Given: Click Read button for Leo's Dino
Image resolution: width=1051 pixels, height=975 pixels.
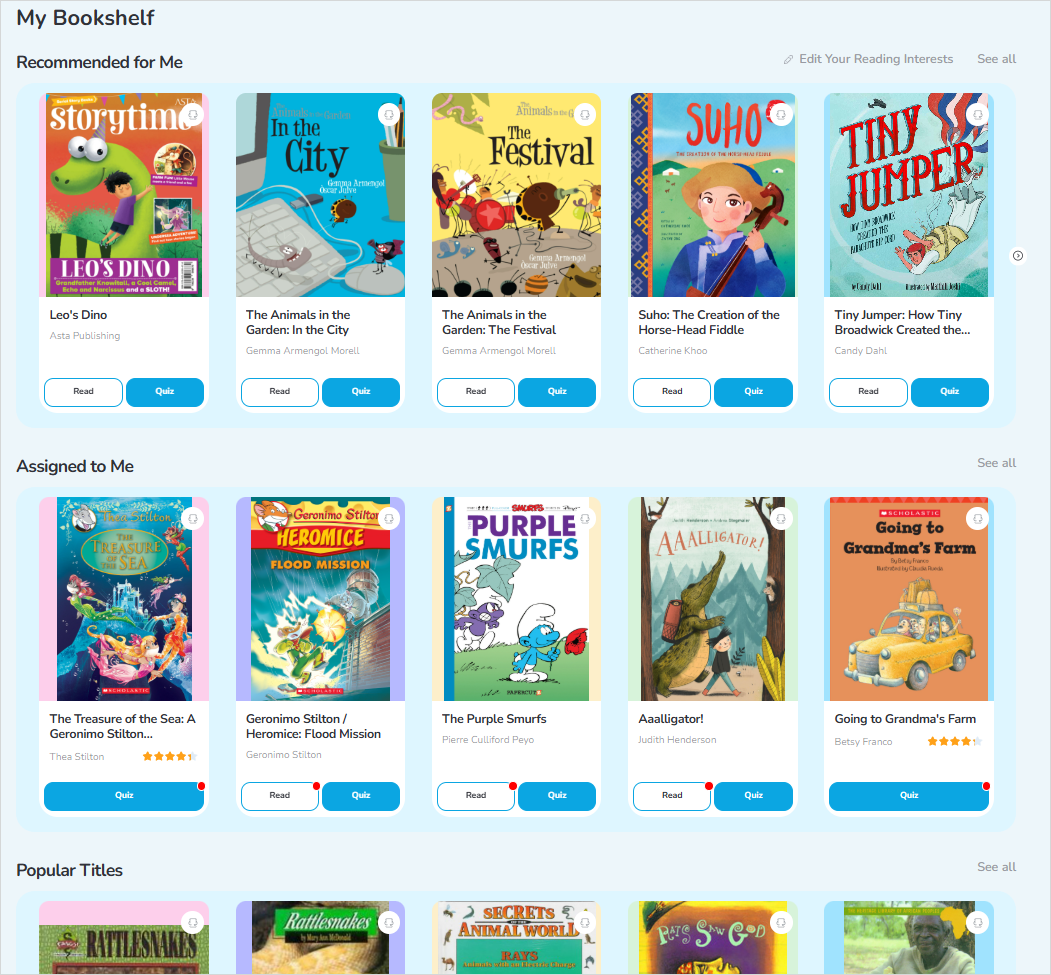Looking at the screenshot, I should [x=84, y=392].
